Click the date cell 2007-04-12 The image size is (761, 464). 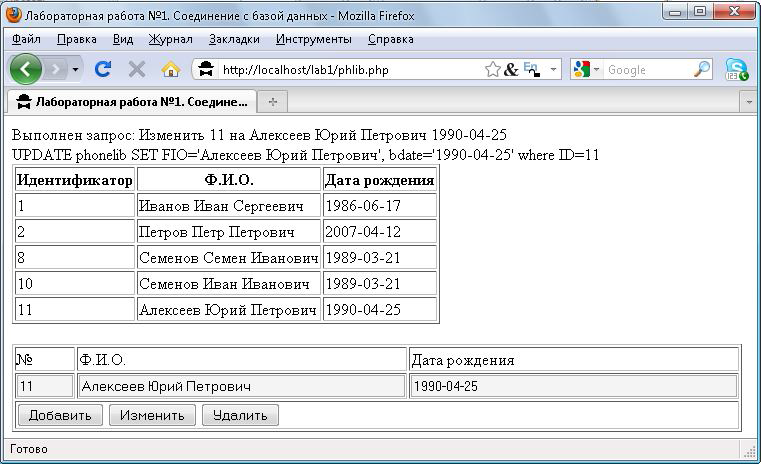tap(380, 232)
